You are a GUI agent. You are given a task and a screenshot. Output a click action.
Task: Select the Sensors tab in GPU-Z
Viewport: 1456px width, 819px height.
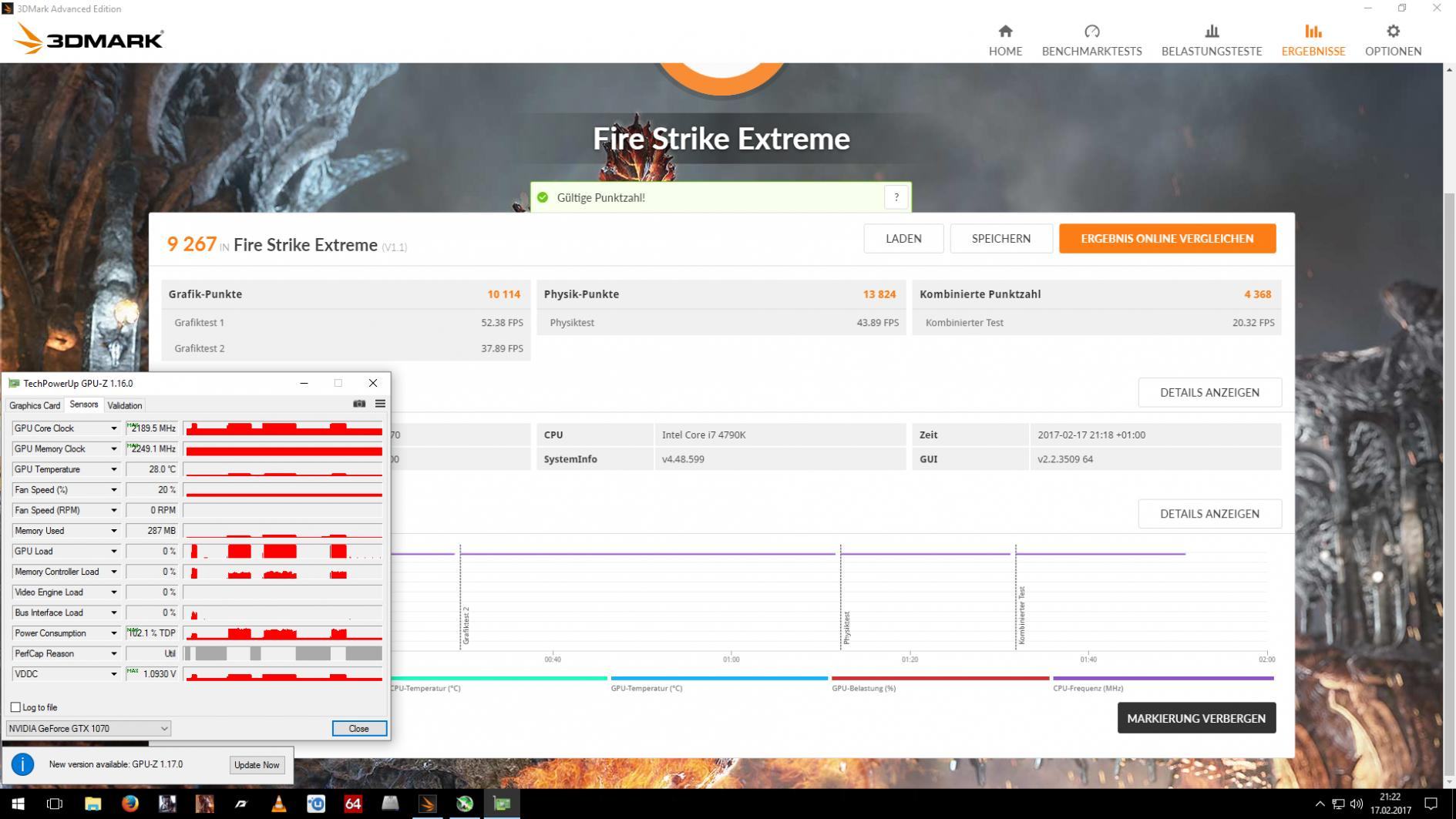coord(84,404)
